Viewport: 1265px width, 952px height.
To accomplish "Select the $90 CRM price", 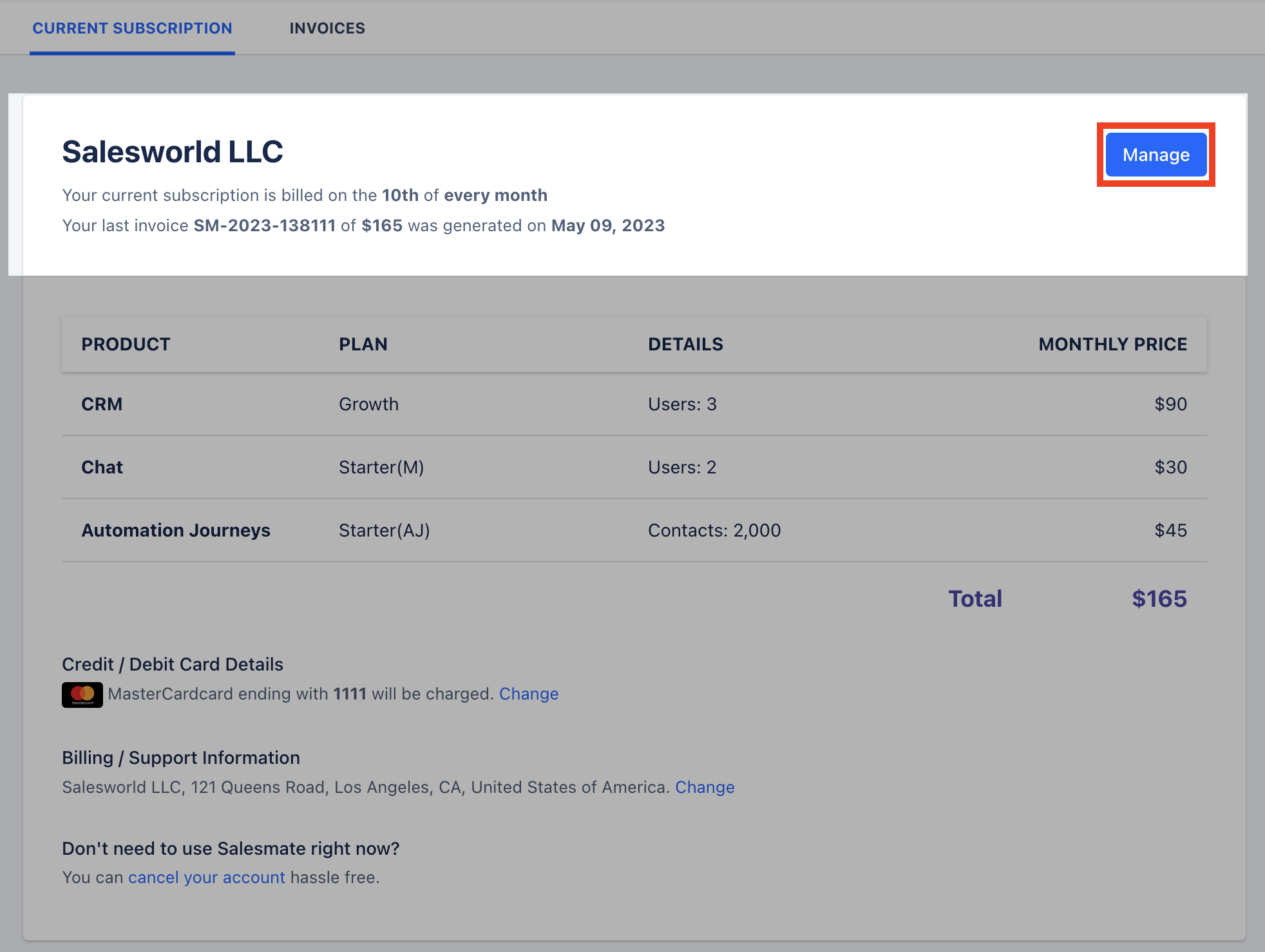I will [1170, 404].
